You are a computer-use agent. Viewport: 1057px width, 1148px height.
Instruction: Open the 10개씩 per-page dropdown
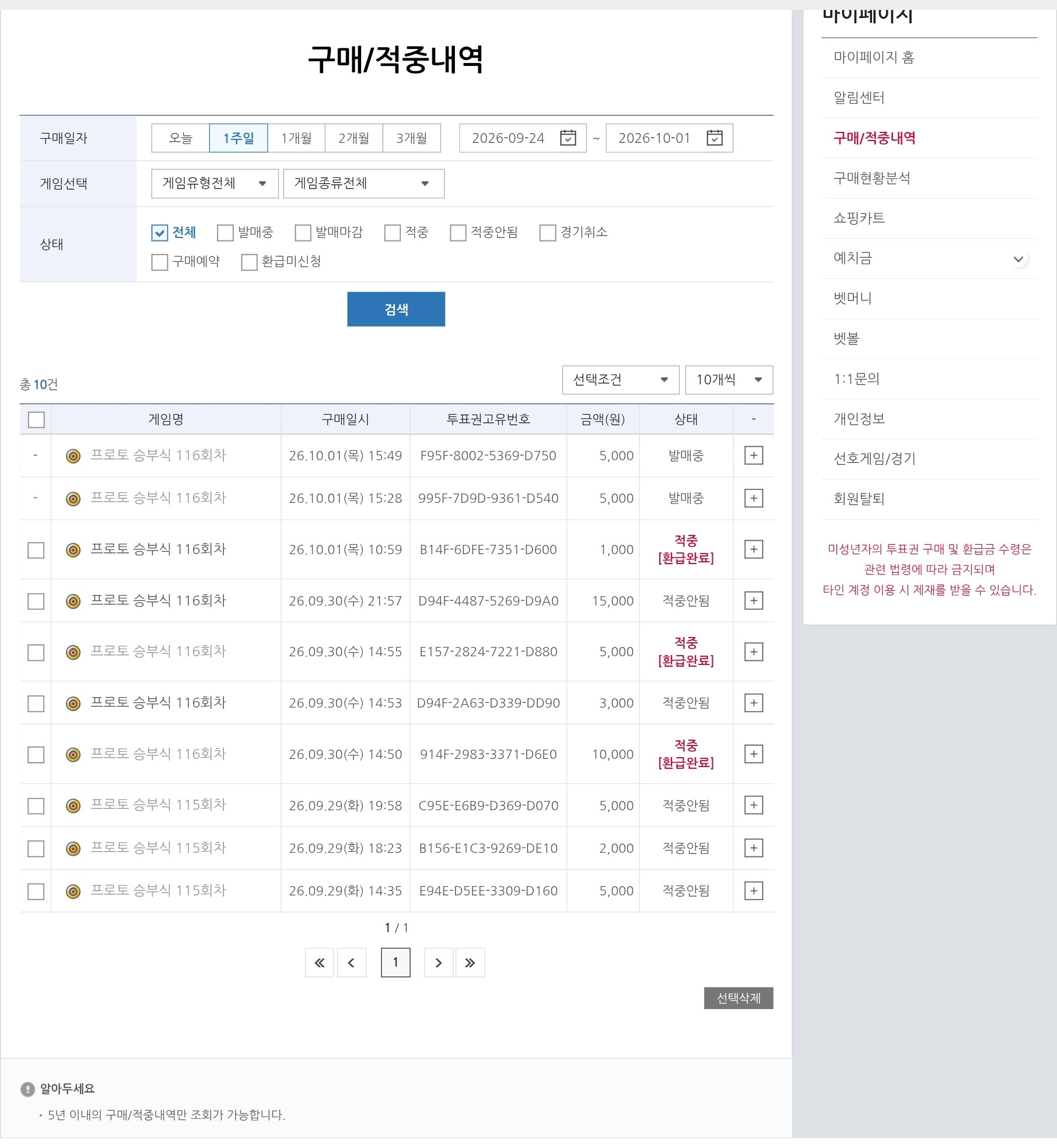tap(729, 380)
